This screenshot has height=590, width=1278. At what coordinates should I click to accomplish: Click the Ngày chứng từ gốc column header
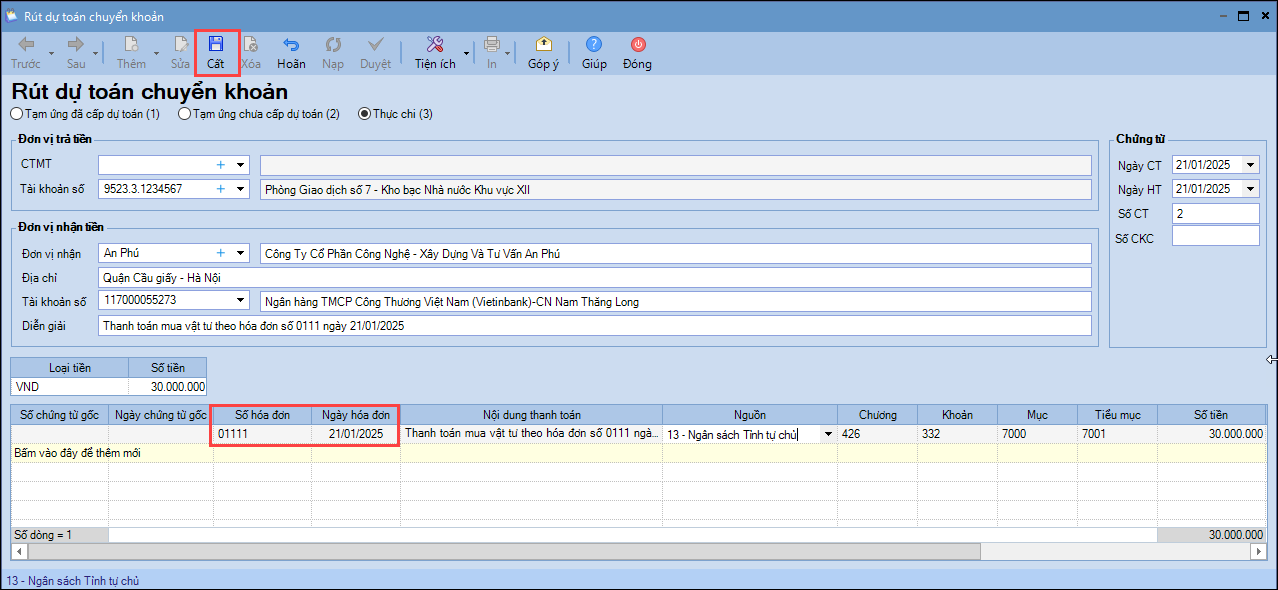click(x=160, y=414)
